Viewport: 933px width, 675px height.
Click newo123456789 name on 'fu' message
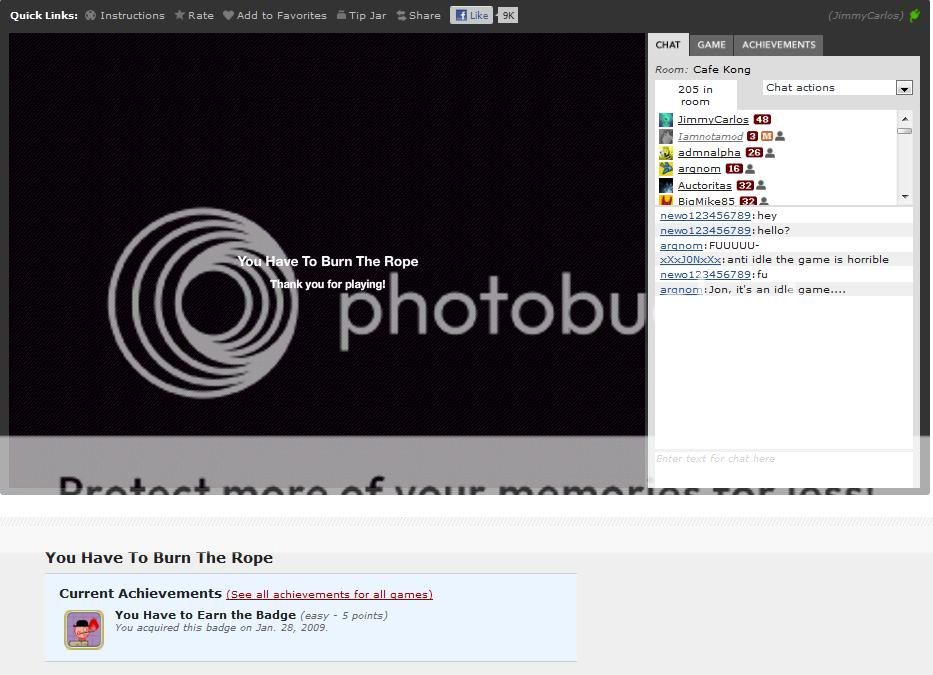click(705, 274)
